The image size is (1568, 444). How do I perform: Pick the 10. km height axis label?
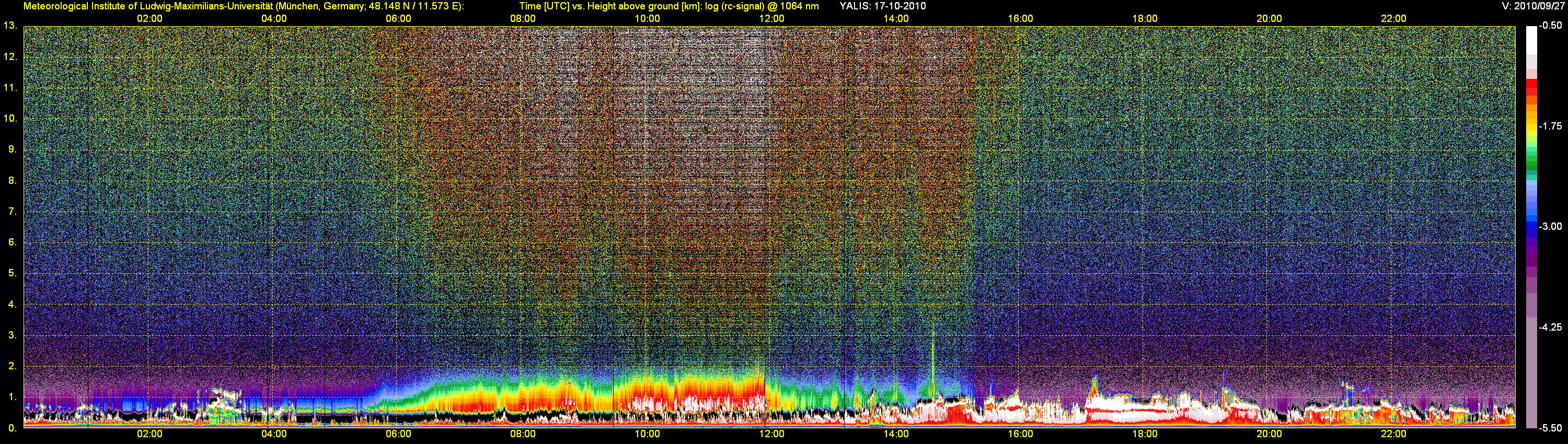[10, 119]
